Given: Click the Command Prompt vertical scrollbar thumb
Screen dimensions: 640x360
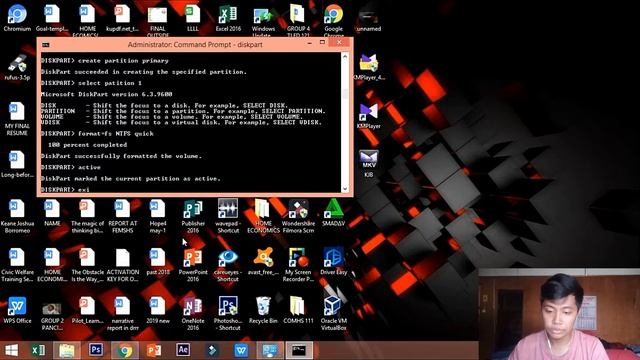Looking at the screenshot, I should pyautogui.click(x=345, y=94).
